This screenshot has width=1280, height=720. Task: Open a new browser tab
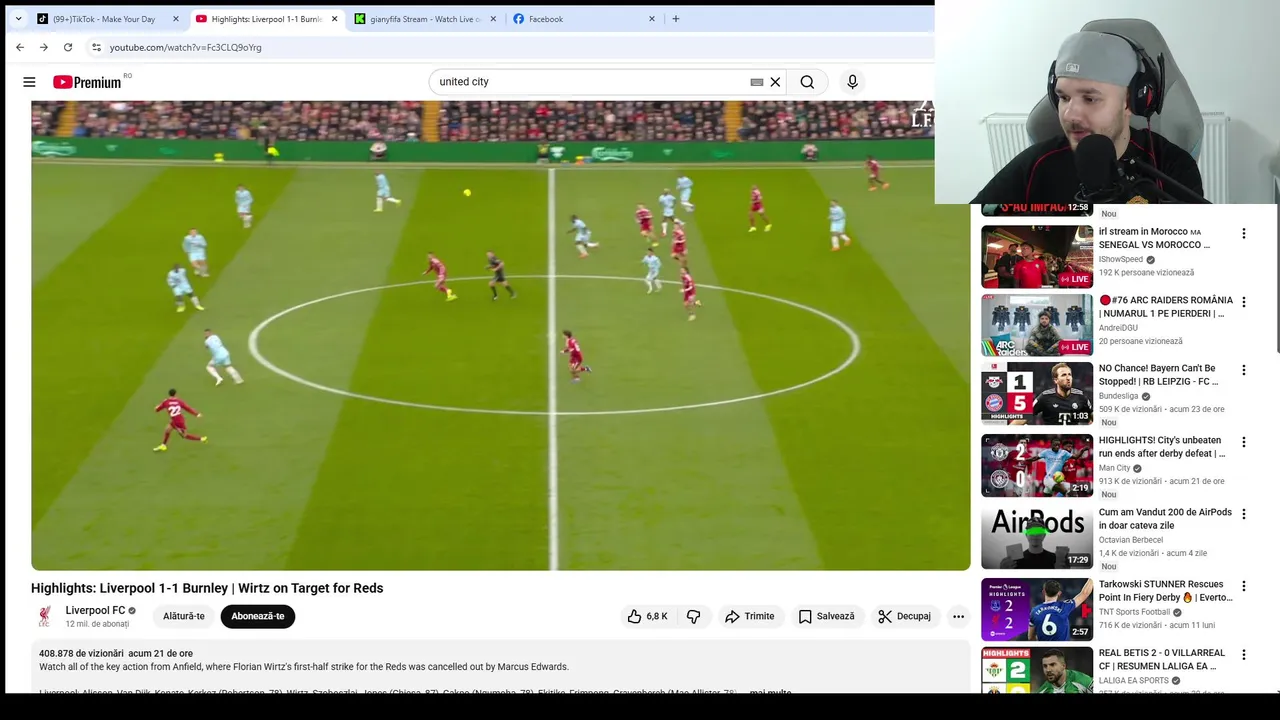676,18
